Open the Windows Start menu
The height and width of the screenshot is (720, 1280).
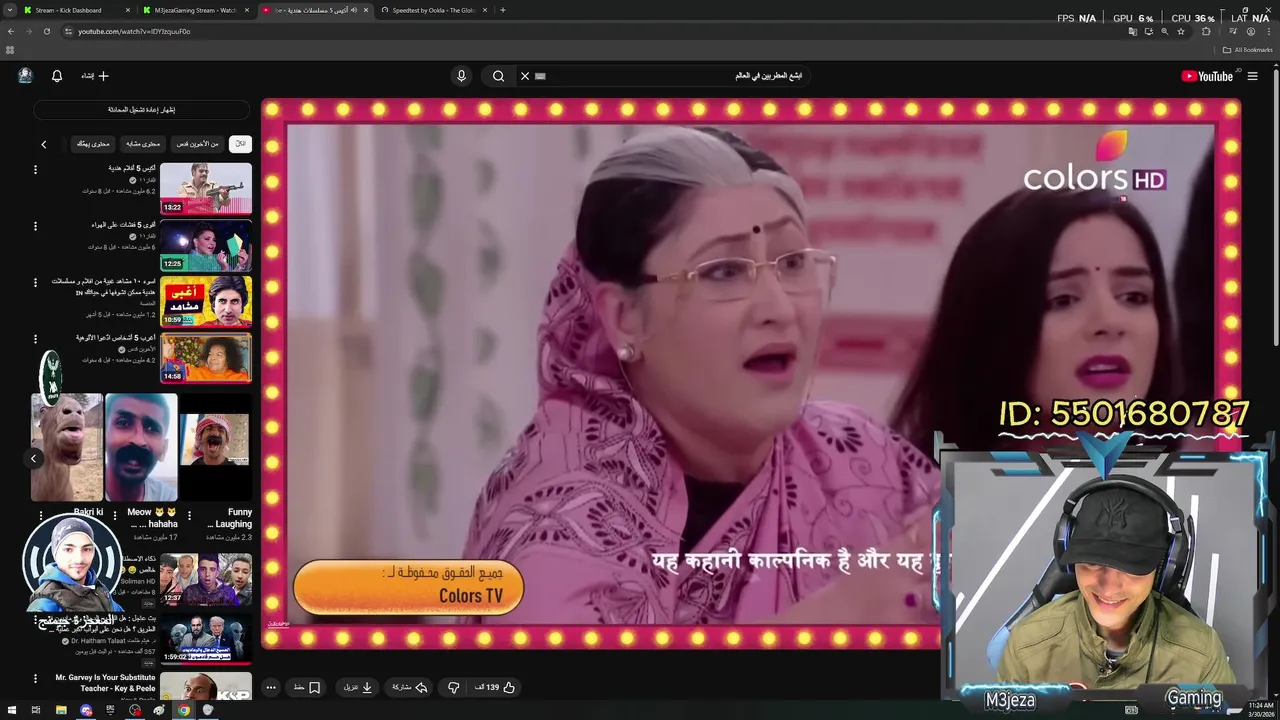tap(11, 710)
